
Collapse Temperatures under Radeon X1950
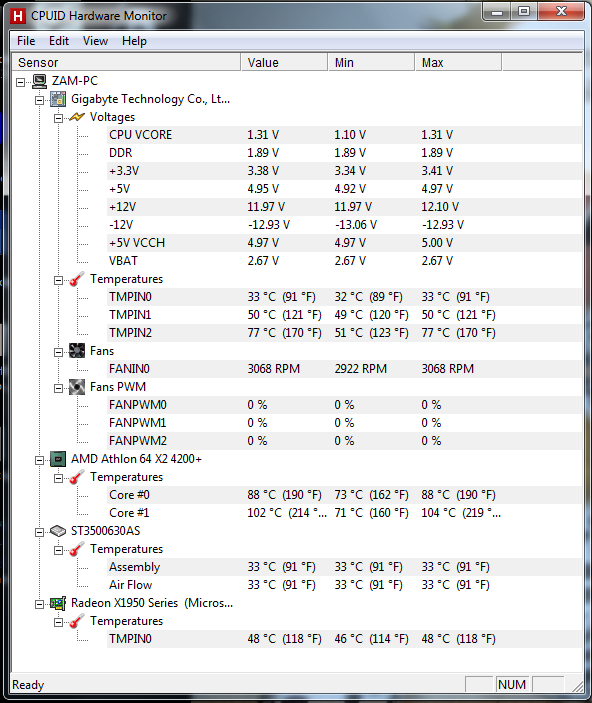(x=58, y=622)
